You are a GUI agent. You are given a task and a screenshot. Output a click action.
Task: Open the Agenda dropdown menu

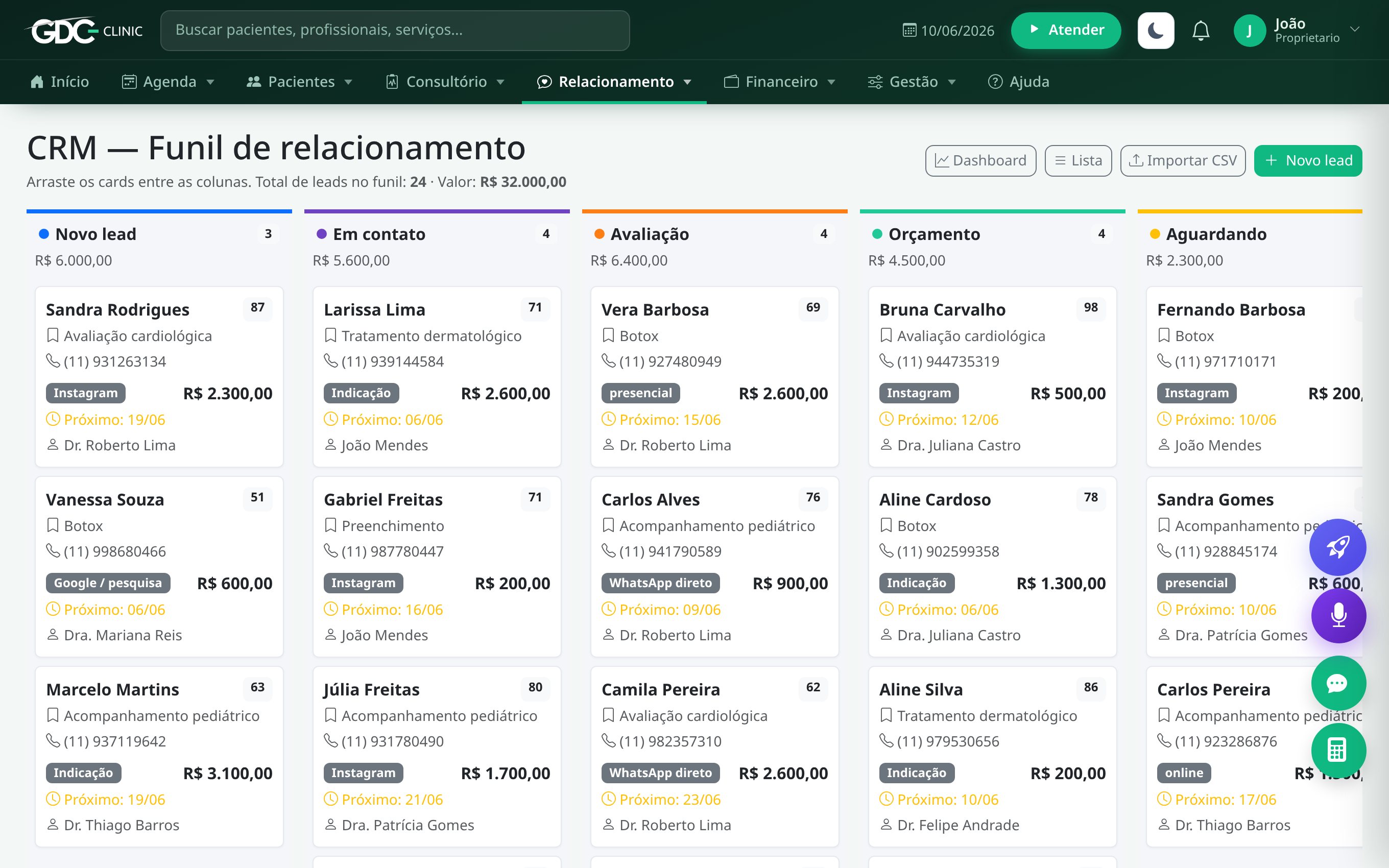tap(167, 82)
